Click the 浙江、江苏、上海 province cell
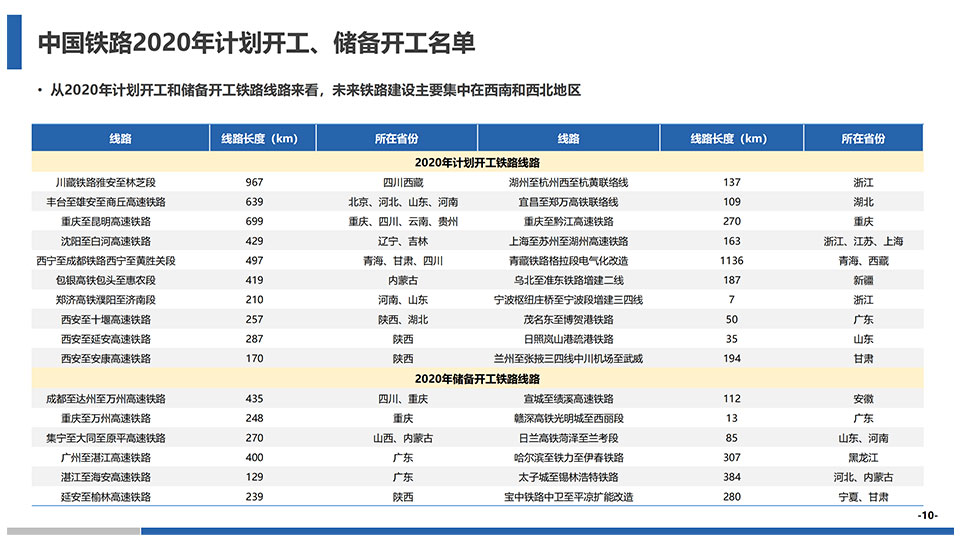The image size is (960, 540). (x=863, y=241)
